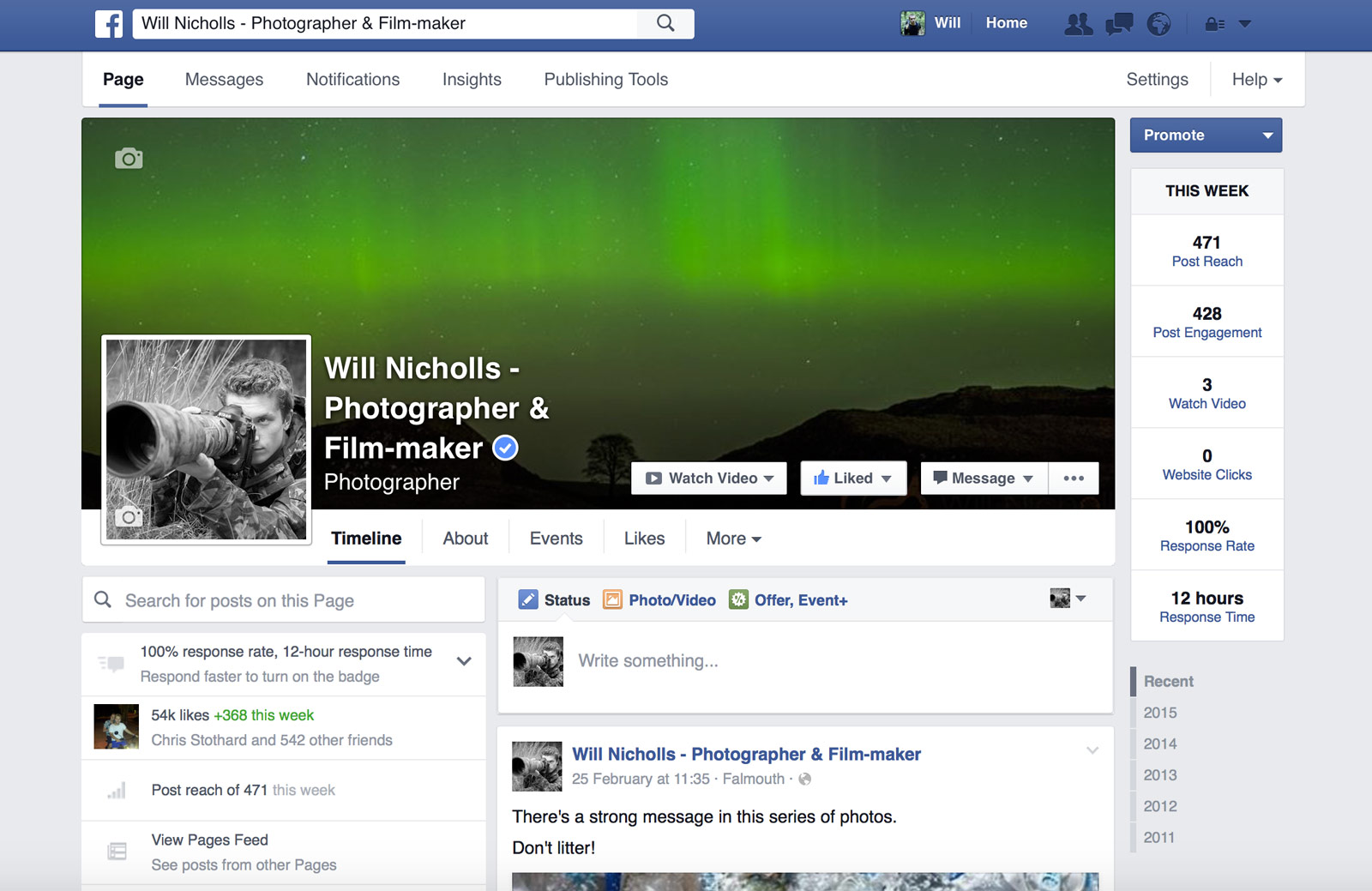Open the Messenger messages icon
This screenshot has height=891, width=1372.
1119,25
